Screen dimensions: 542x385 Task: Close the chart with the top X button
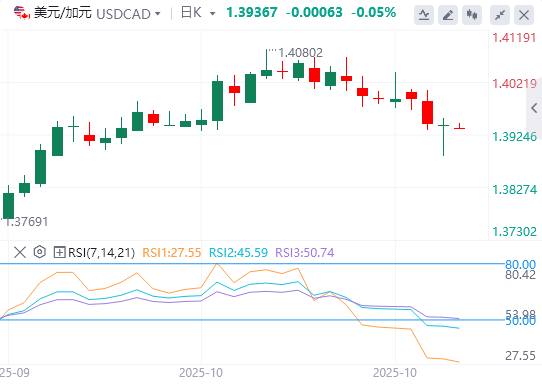pos(524,15)
